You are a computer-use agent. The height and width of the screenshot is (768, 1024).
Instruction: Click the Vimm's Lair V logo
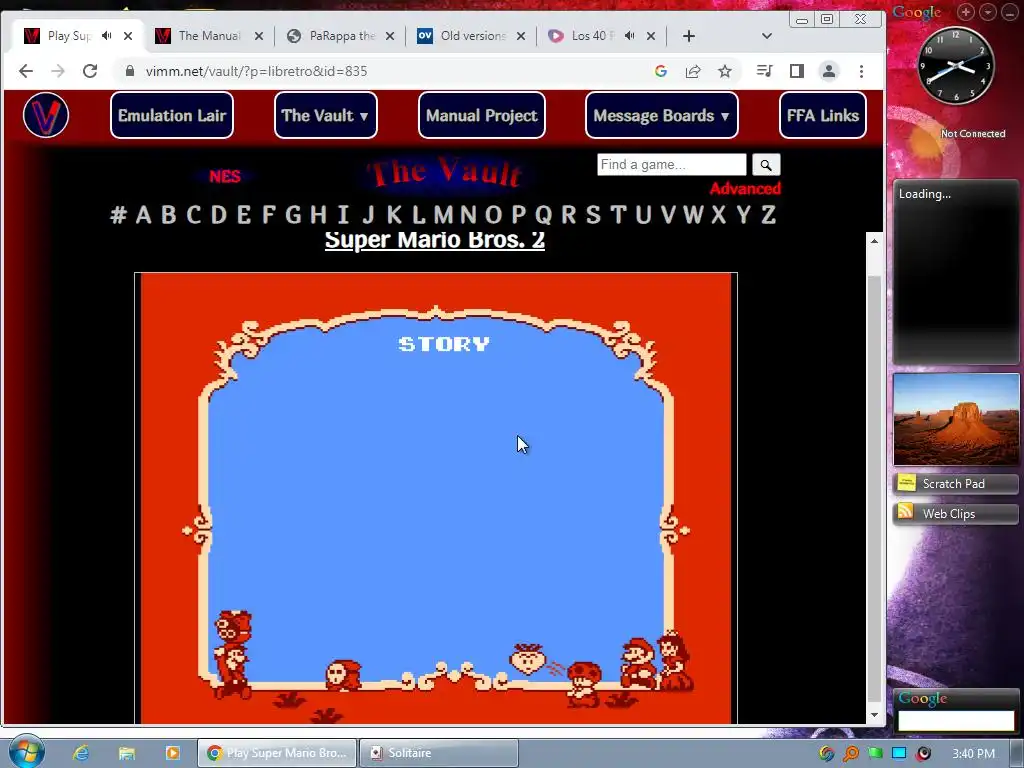46,115
